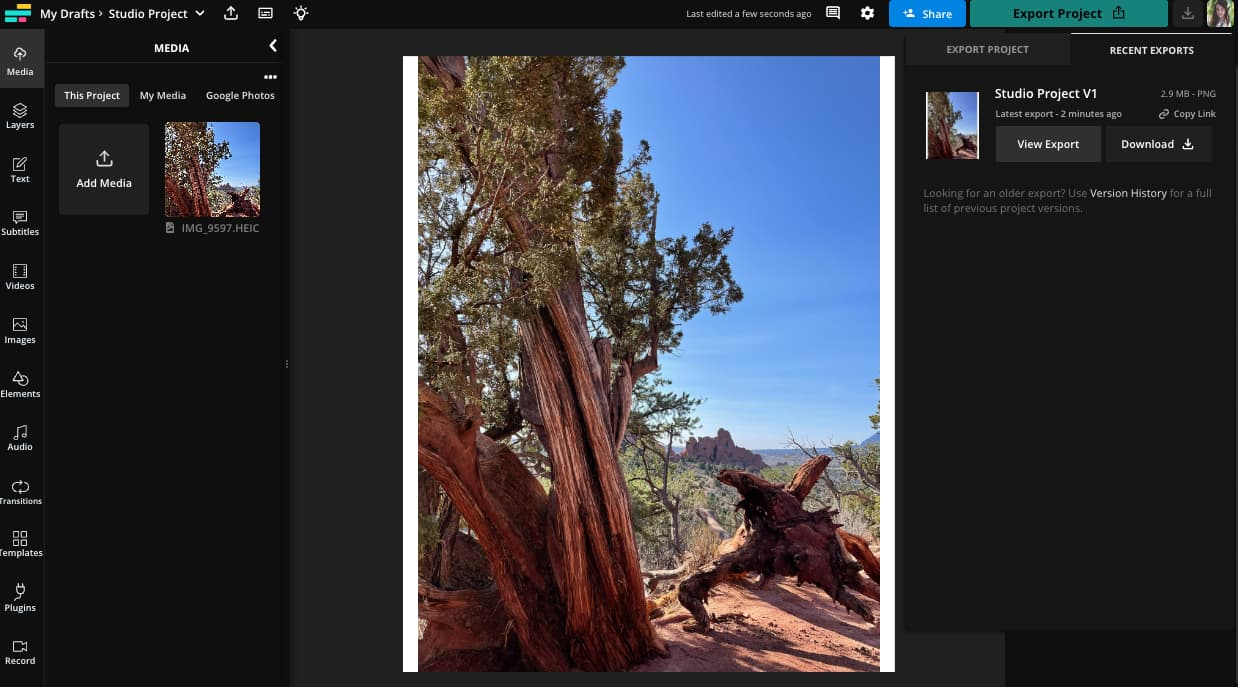This screenshot has height=687, width=1238.
Task: Select the tree photo on the canvas
Action: pyautogui.click(x=649, y=364)
